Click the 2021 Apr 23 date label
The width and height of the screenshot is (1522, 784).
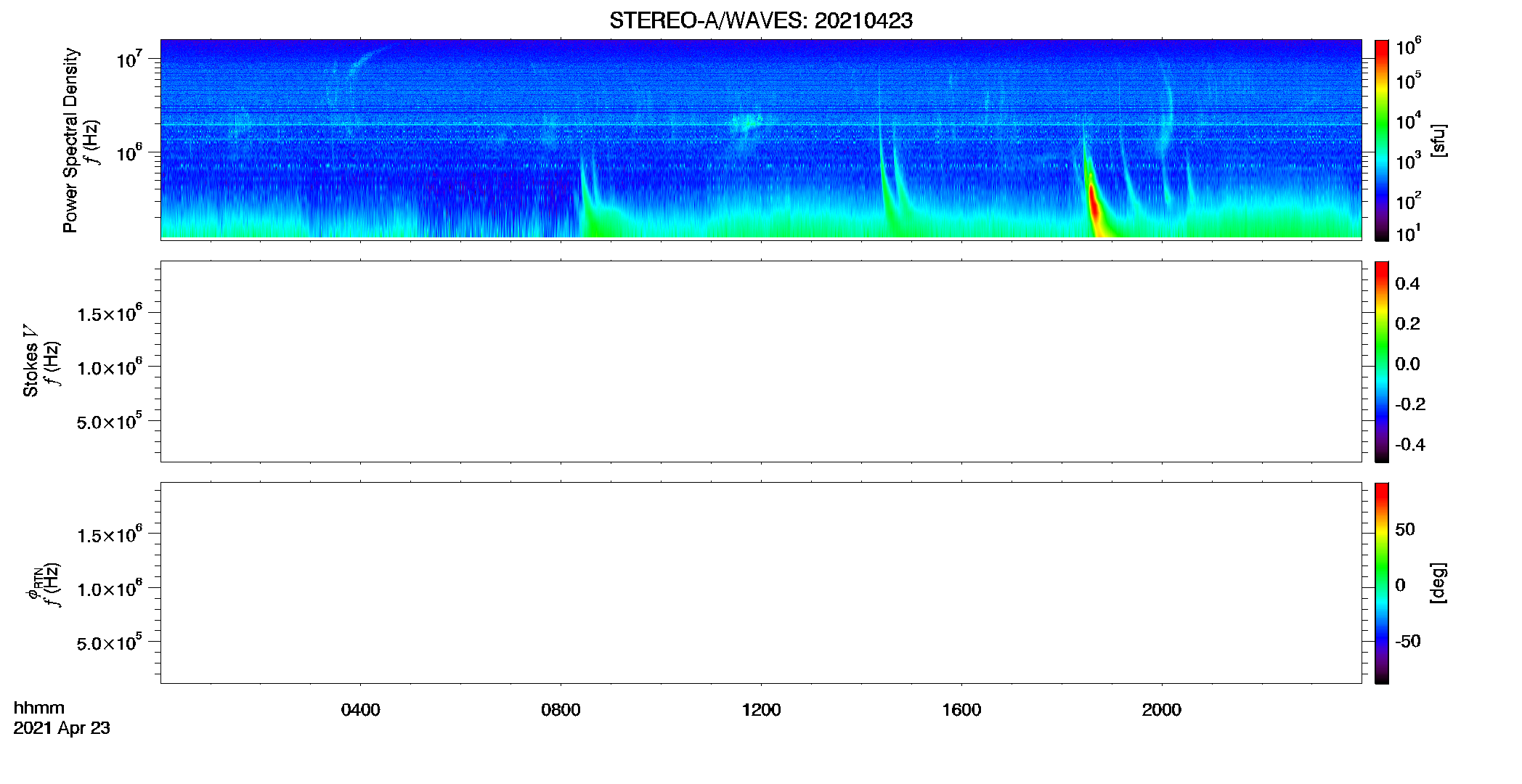coord(62,728)
